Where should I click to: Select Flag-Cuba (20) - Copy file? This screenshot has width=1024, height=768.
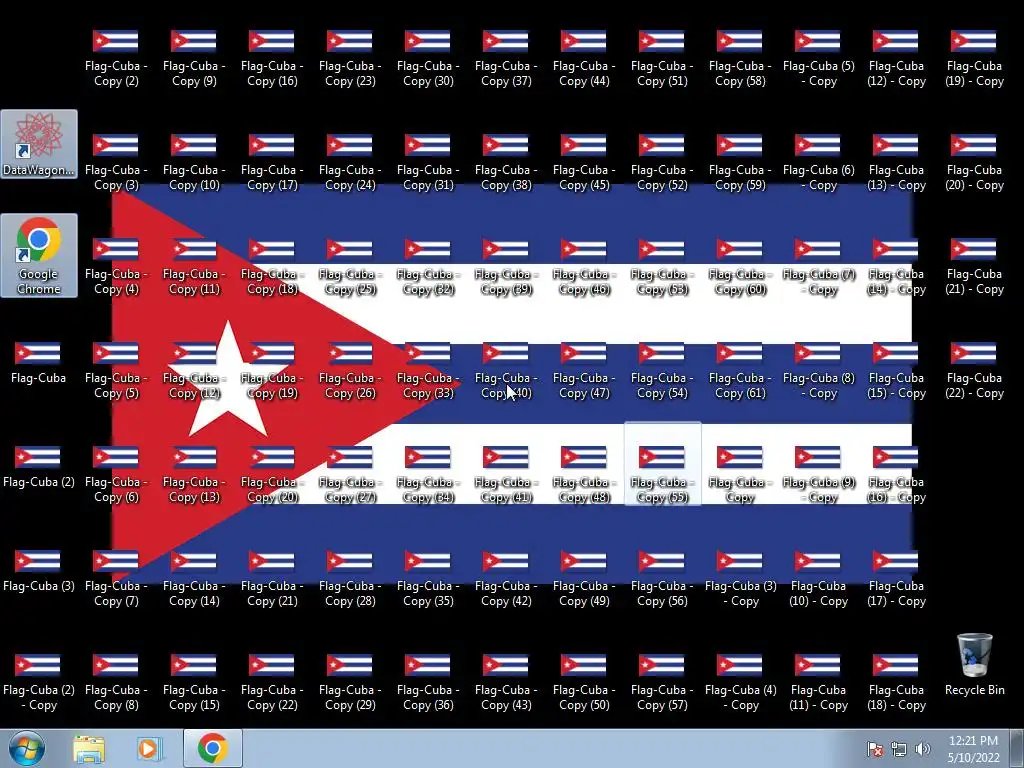click(x=974, y=163)
